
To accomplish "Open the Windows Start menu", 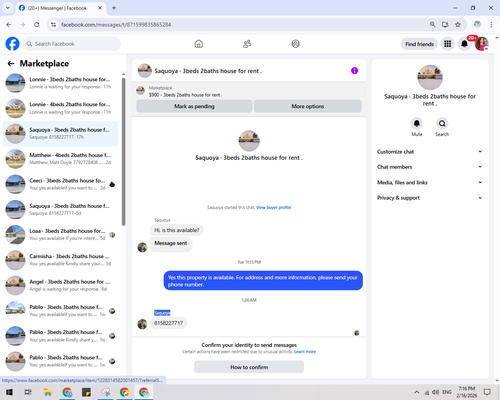I will [9, 392].
